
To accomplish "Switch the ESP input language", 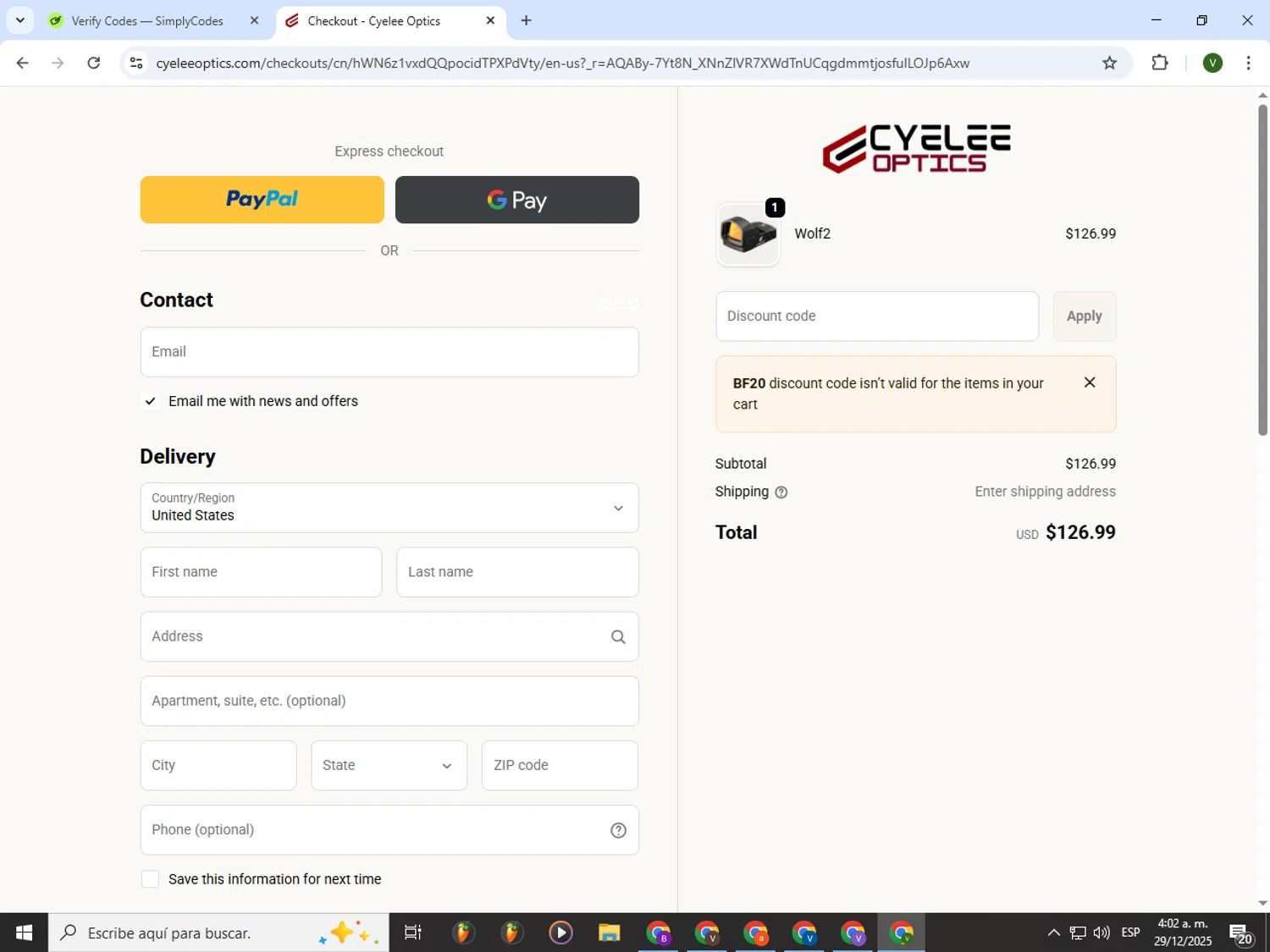I will 1130,933.
